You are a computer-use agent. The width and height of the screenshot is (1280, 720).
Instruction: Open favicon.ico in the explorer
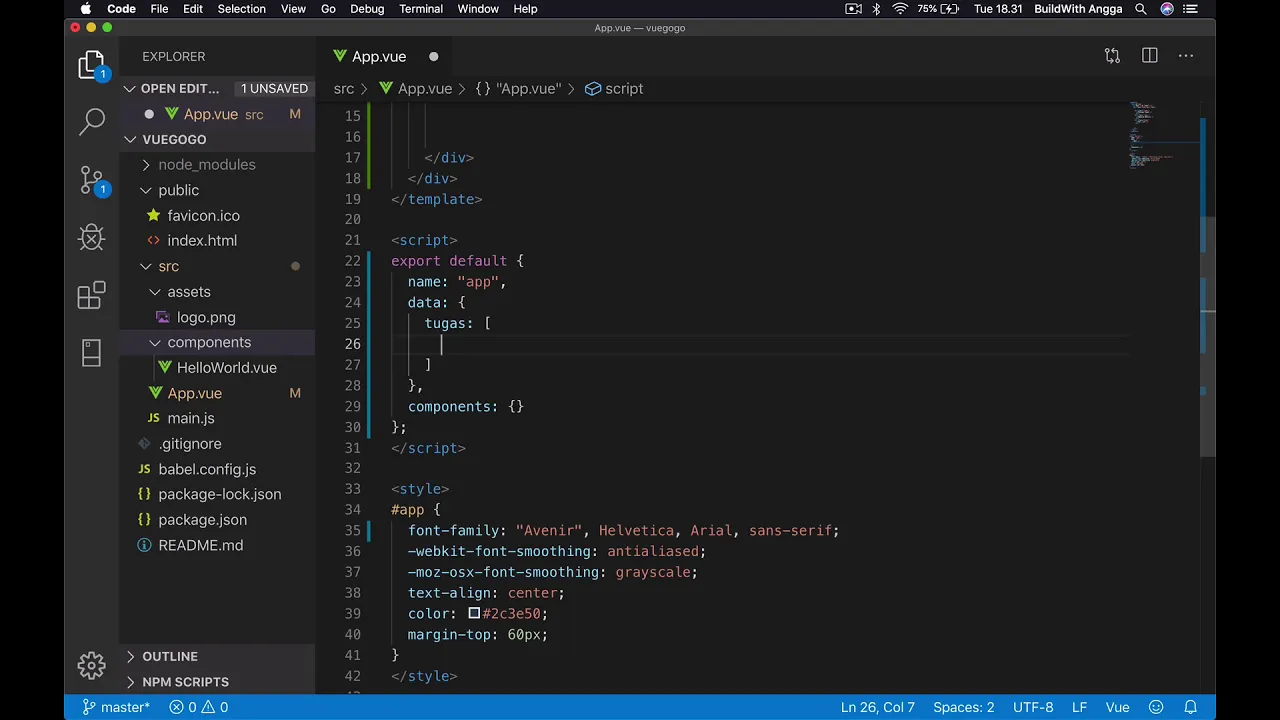point(203,215)
